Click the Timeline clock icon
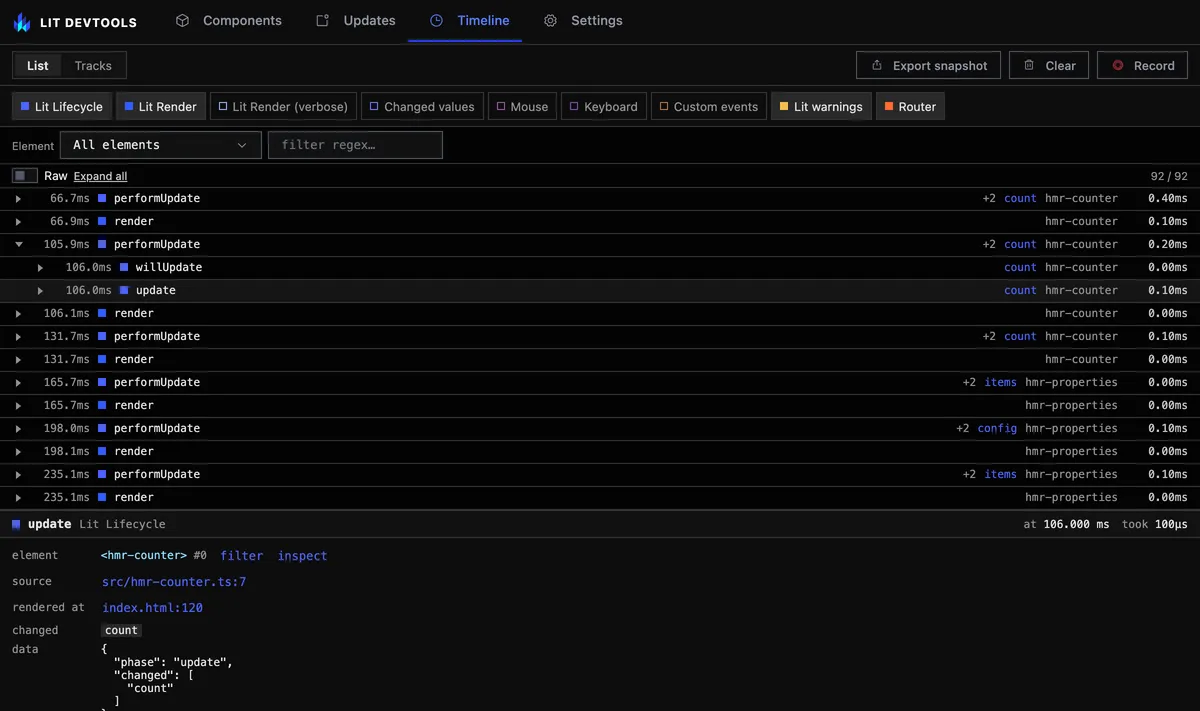The image size is (1200, 711). pyautogui.click(x=436, y=20)
